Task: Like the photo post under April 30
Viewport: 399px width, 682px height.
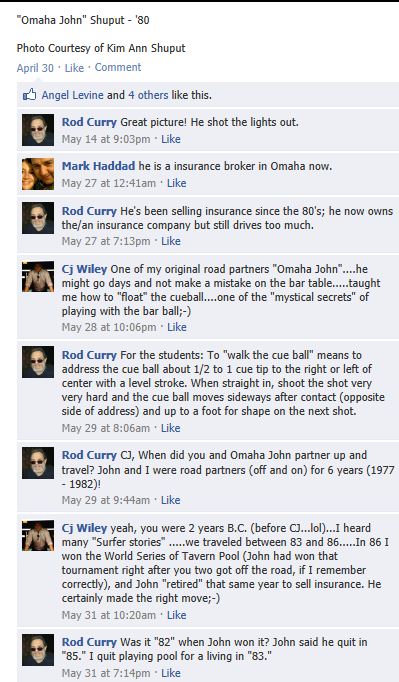Action: [x=74, y=68]
